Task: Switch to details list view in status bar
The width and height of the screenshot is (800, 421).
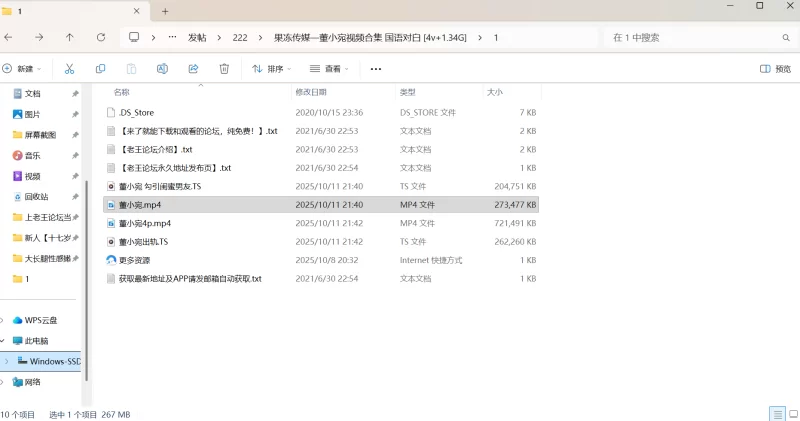Action: 776,414
